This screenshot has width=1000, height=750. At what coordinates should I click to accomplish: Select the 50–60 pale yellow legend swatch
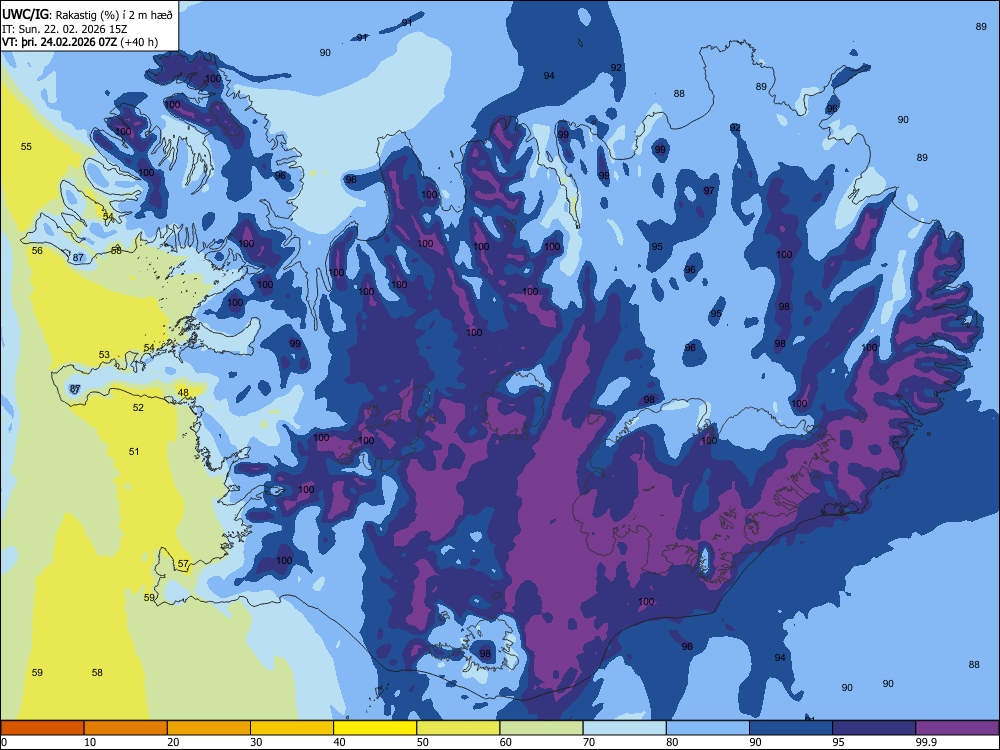point(459,728)
